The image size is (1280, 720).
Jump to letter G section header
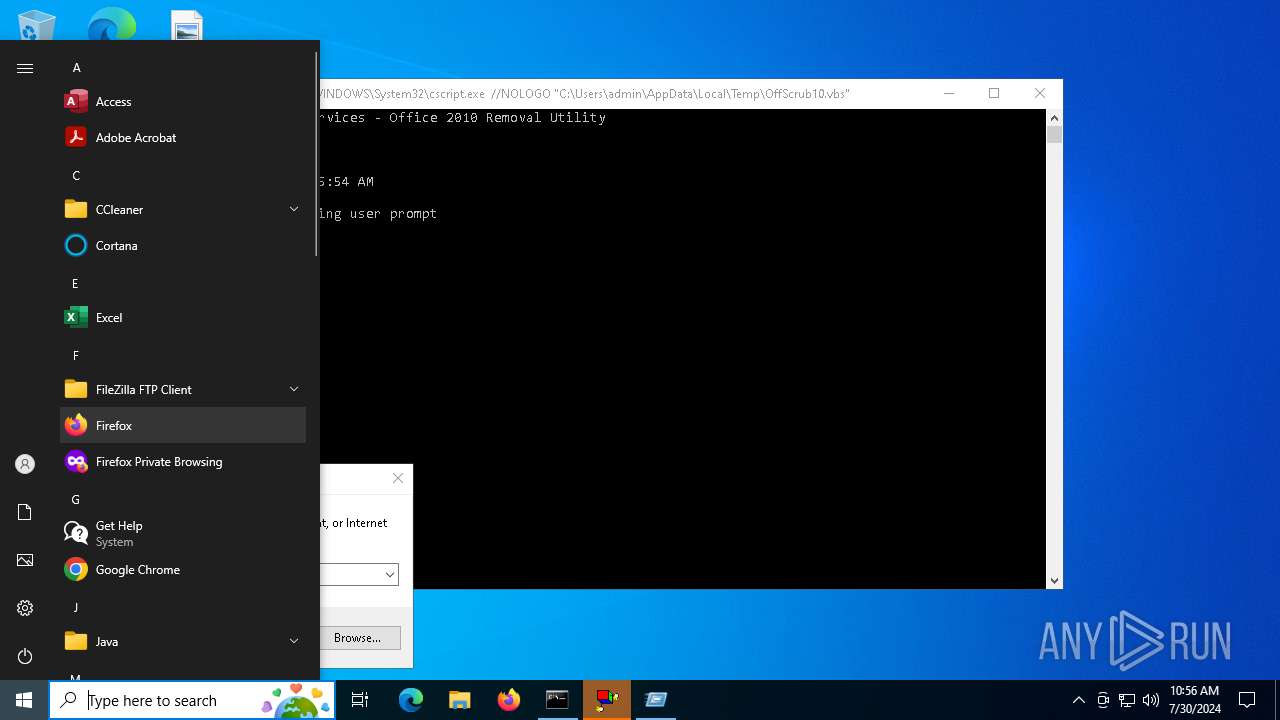[x=75, y=499]
